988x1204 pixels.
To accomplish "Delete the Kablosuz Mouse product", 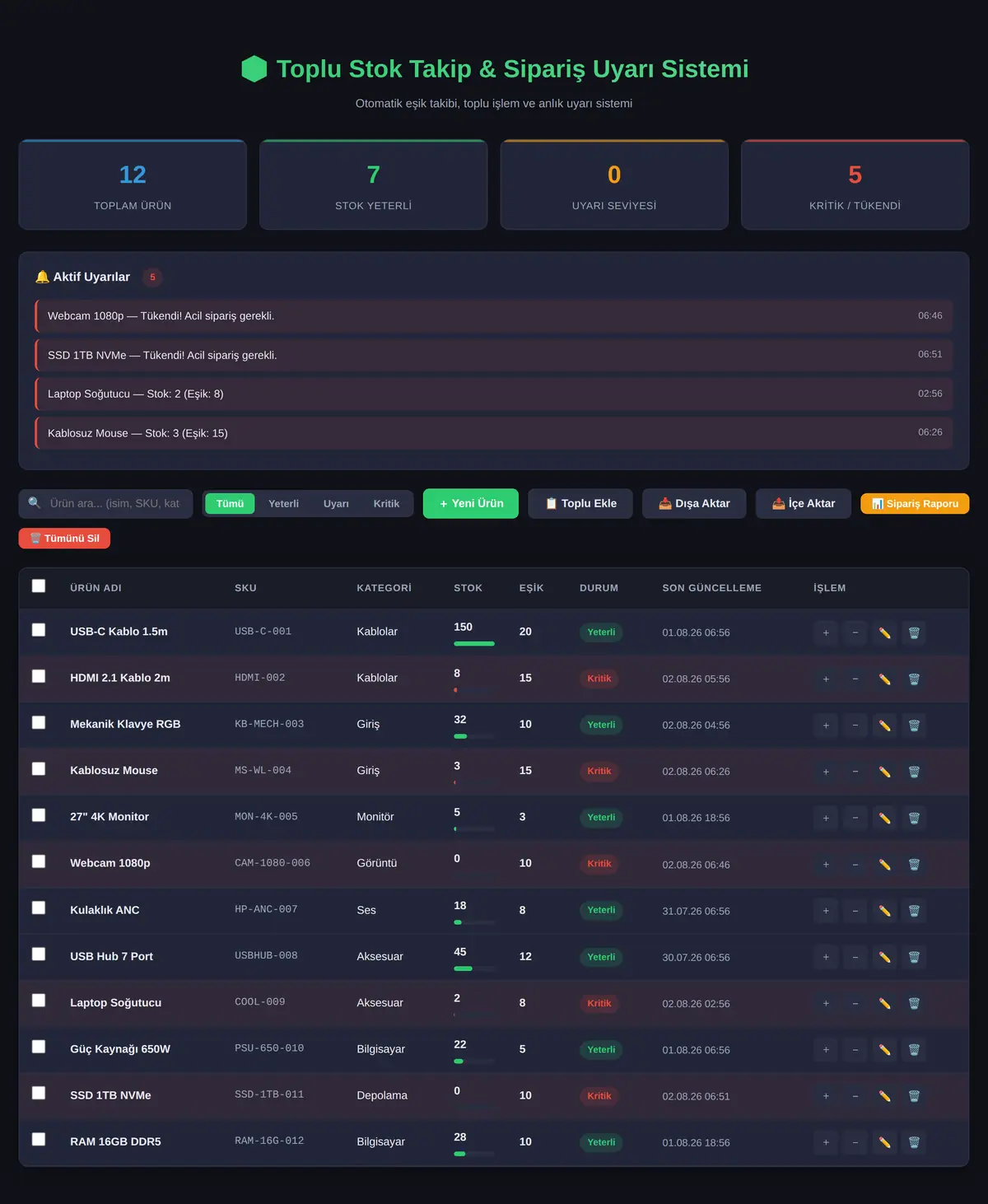I will (x=914, y=772).
